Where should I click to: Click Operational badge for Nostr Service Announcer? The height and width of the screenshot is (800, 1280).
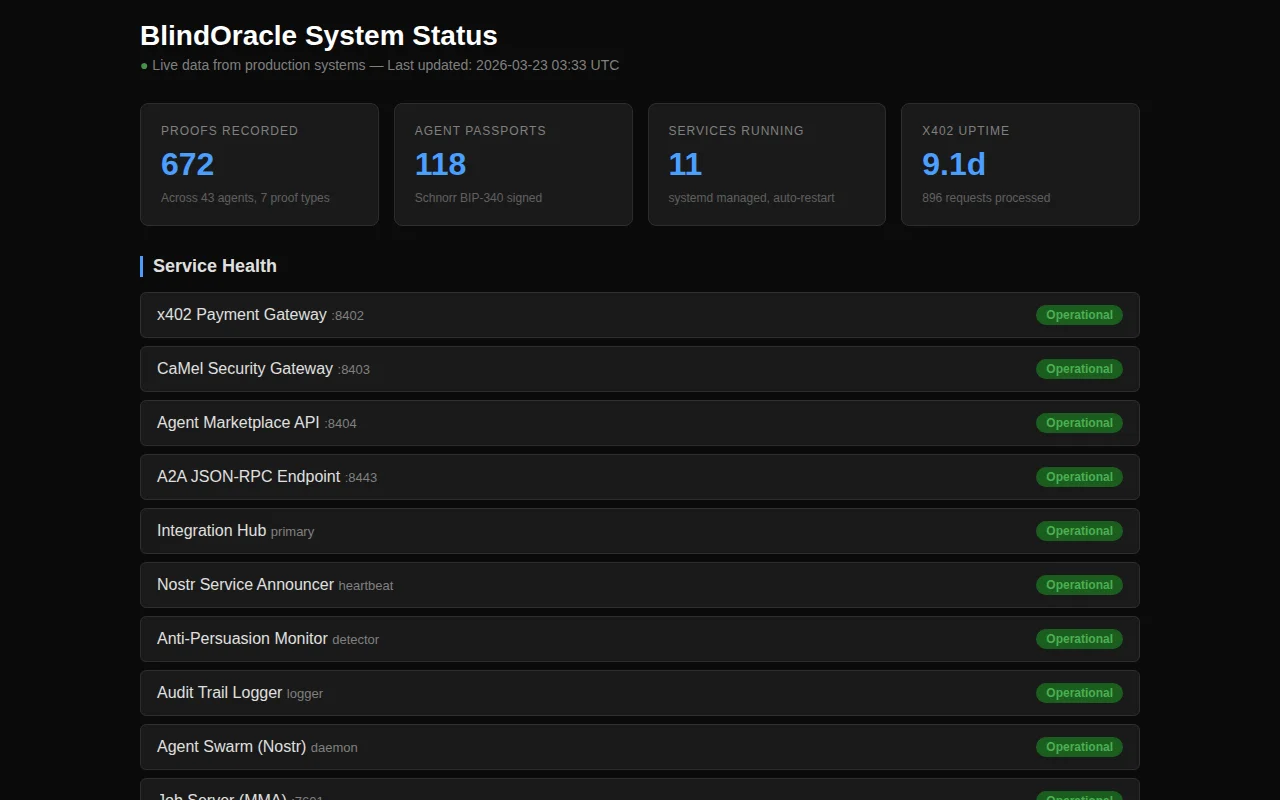point(1079,585)
